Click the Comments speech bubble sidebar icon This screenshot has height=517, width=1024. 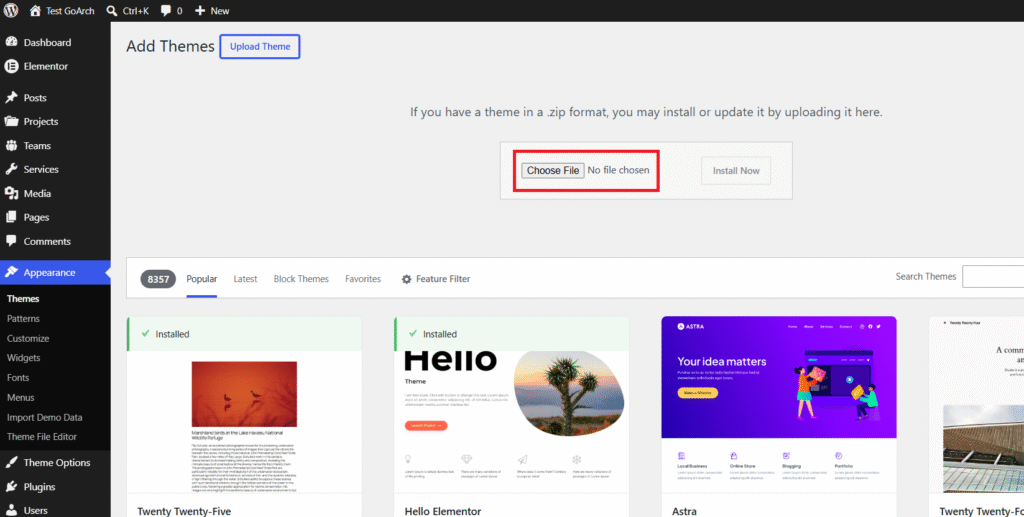point(11,241)
